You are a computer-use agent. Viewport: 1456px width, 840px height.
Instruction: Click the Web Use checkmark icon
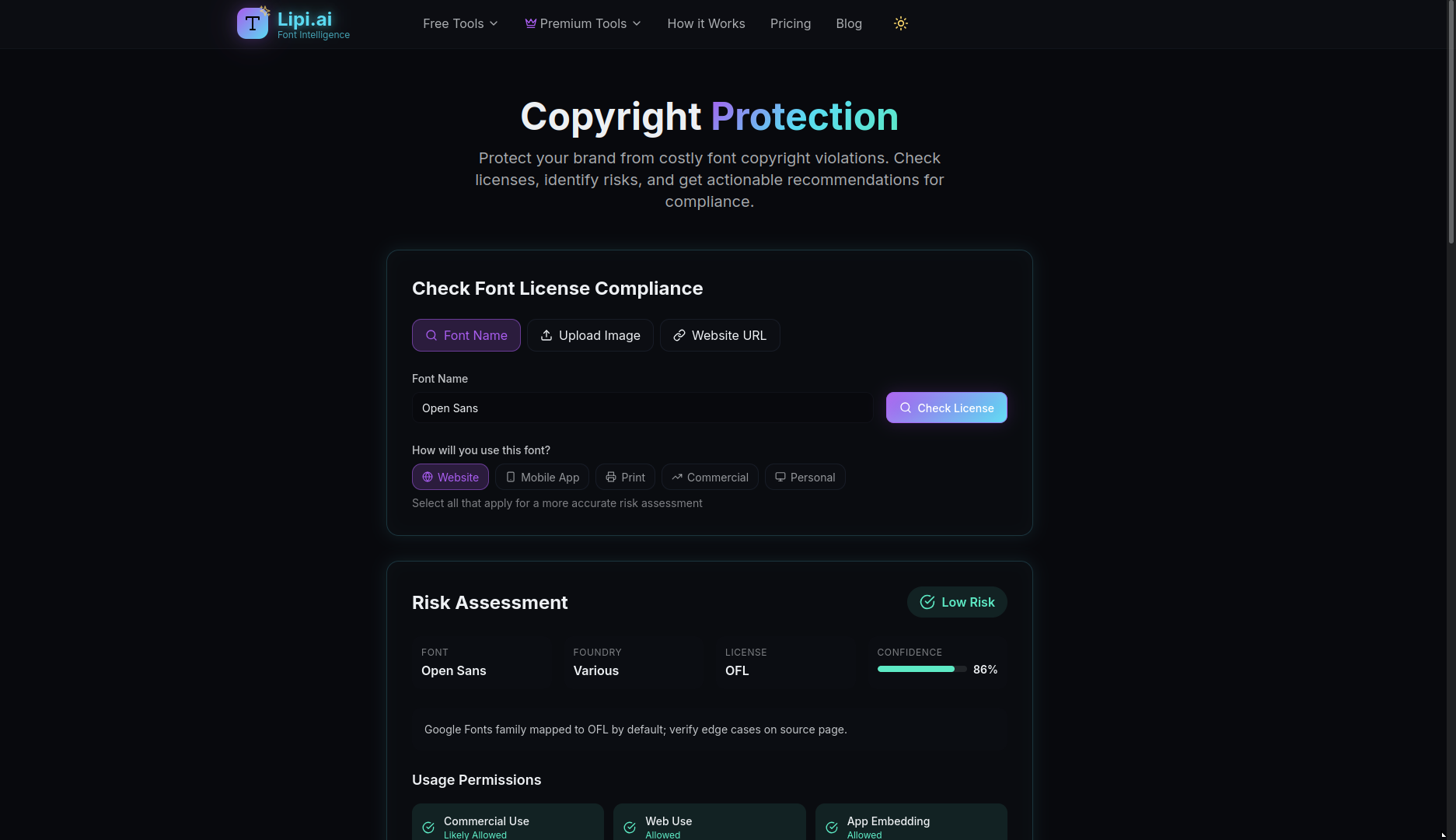[630, 828]
